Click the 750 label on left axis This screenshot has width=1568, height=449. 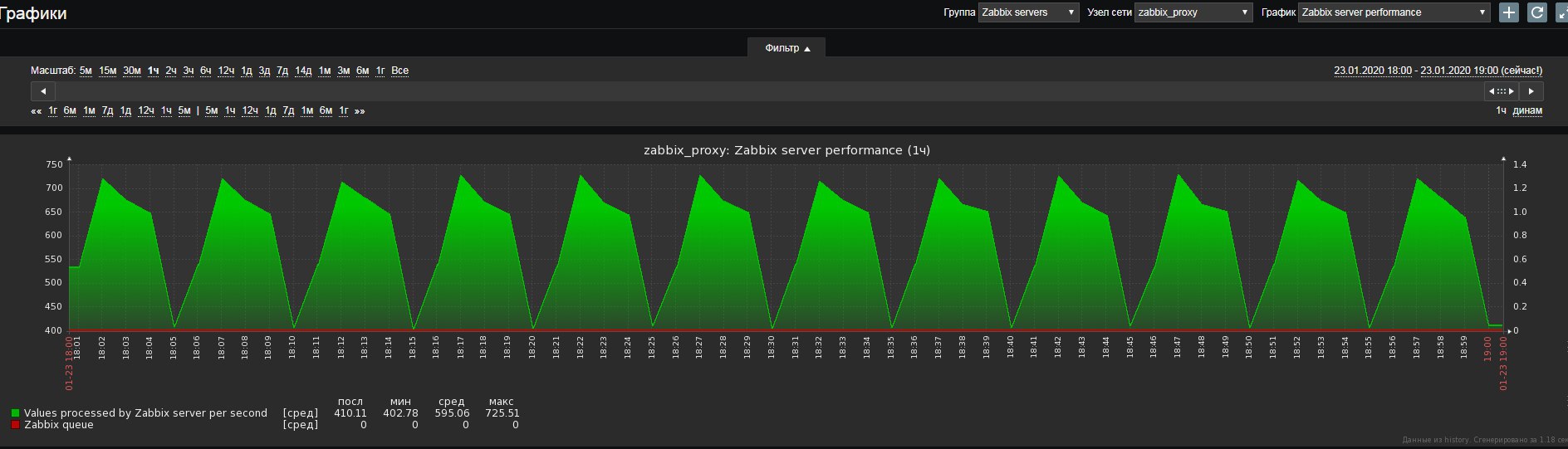[x=54, y=164]
